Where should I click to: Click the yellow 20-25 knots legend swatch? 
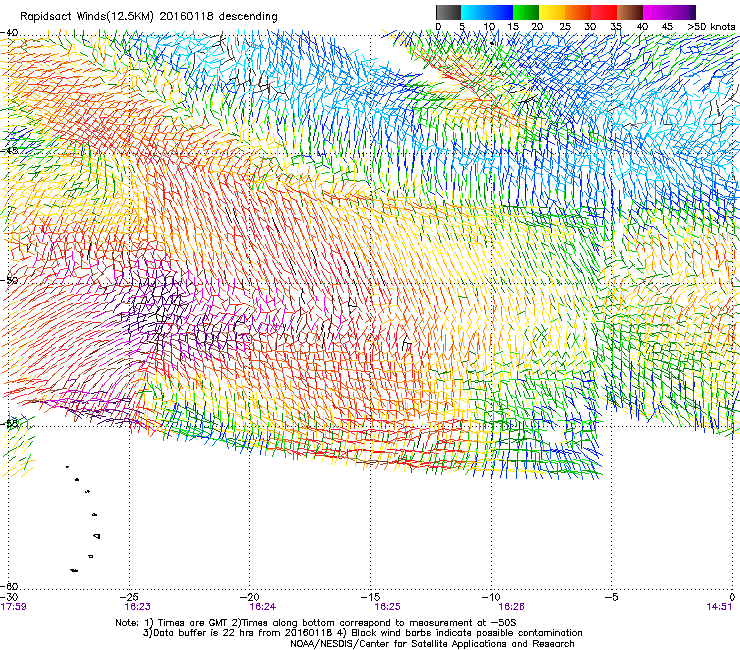pos(552,12)
